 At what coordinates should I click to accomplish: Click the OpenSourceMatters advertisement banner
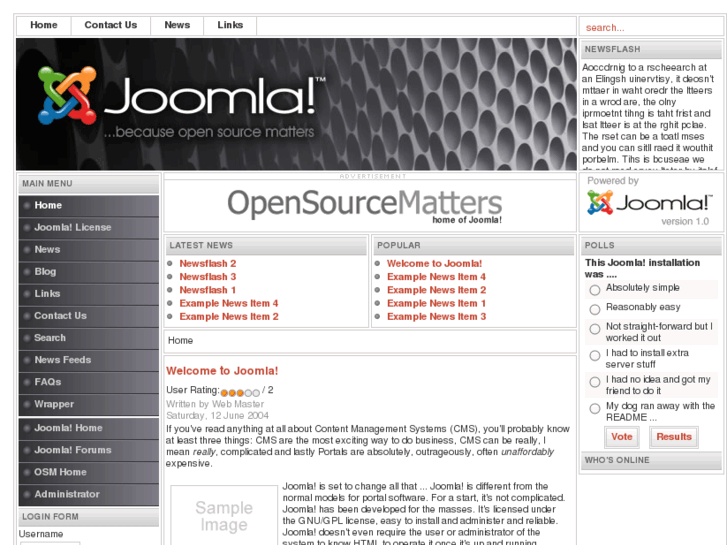pyautogui.click(x=364, y=205)
